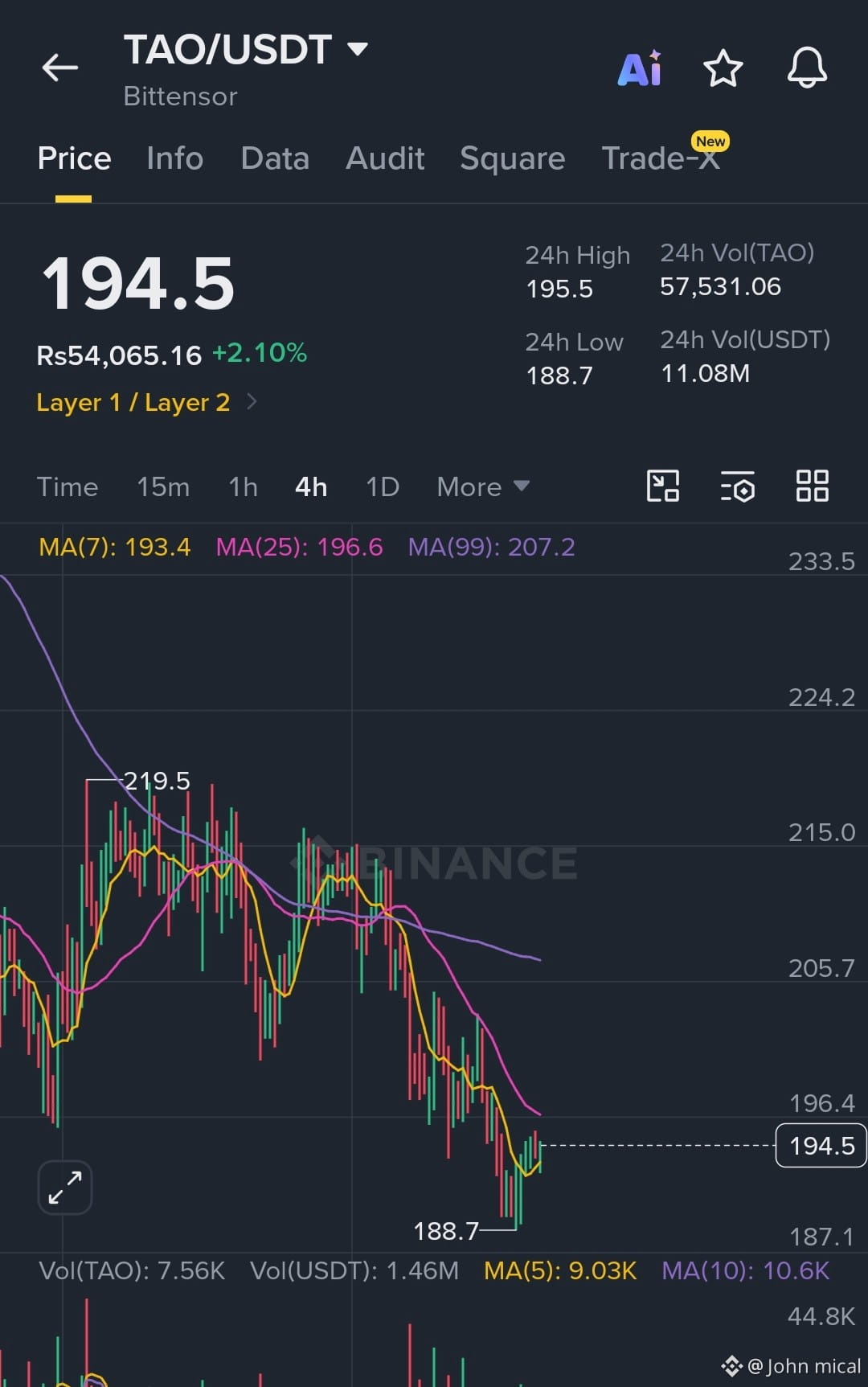Open price alert bell icon
The height and width of the screenshot is (1387, 868).
tap(807, 68)
